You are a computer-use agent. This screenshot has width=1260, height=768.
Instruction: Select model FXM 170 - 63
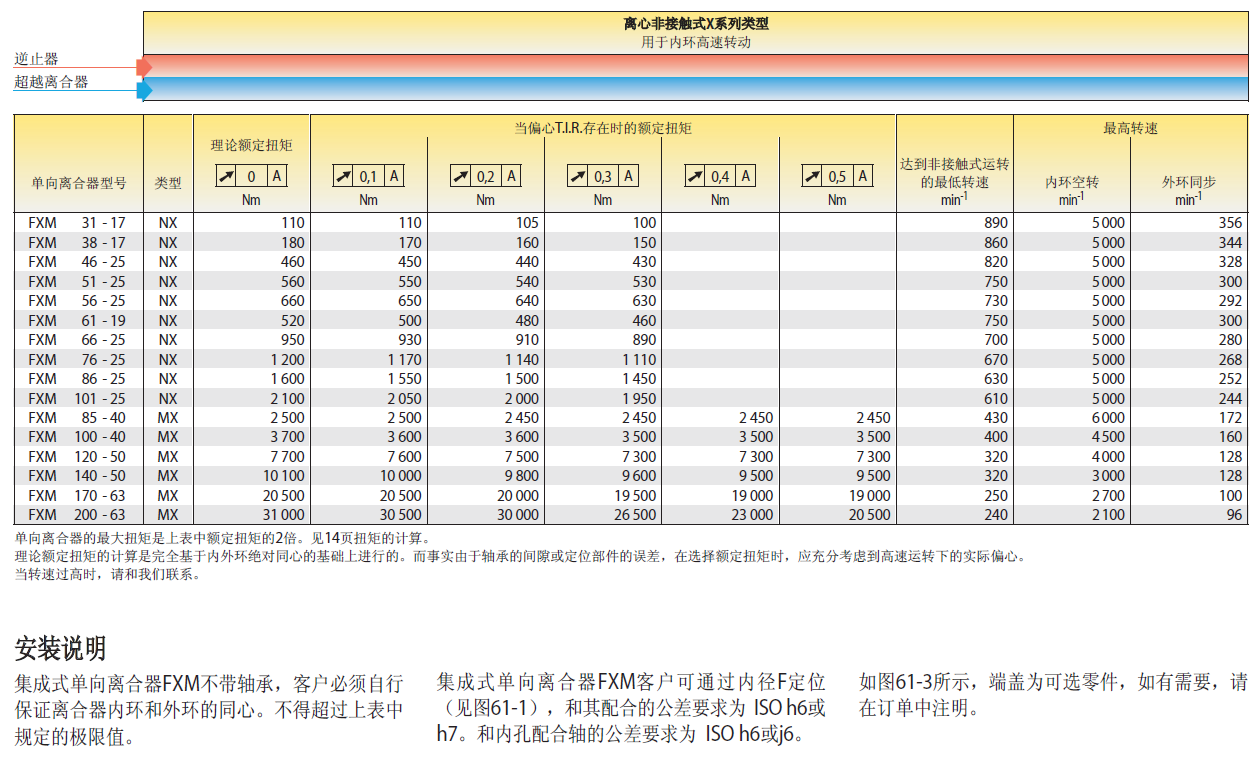77,496
